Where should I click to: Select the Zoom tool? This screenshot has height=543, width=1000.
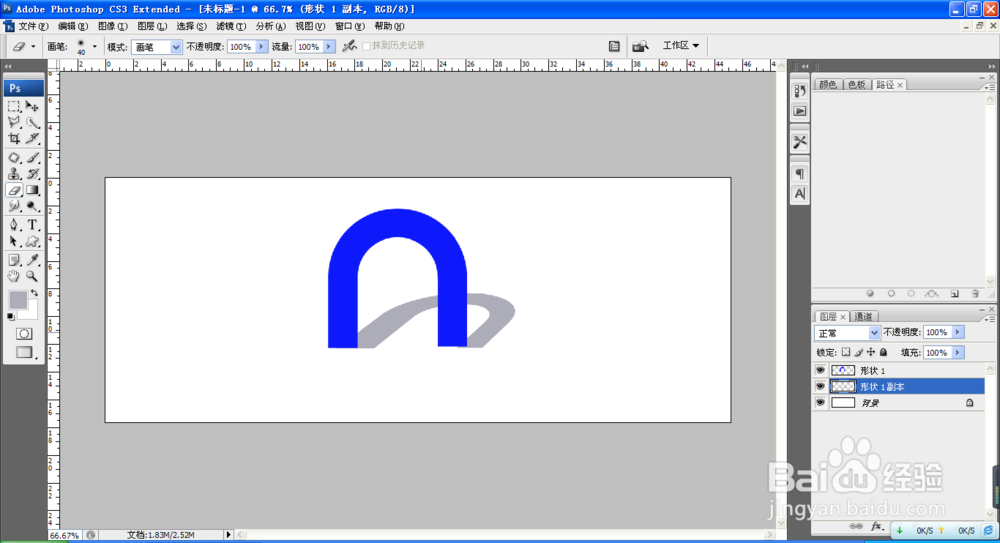pyautogui.click(x=33, y=276)
